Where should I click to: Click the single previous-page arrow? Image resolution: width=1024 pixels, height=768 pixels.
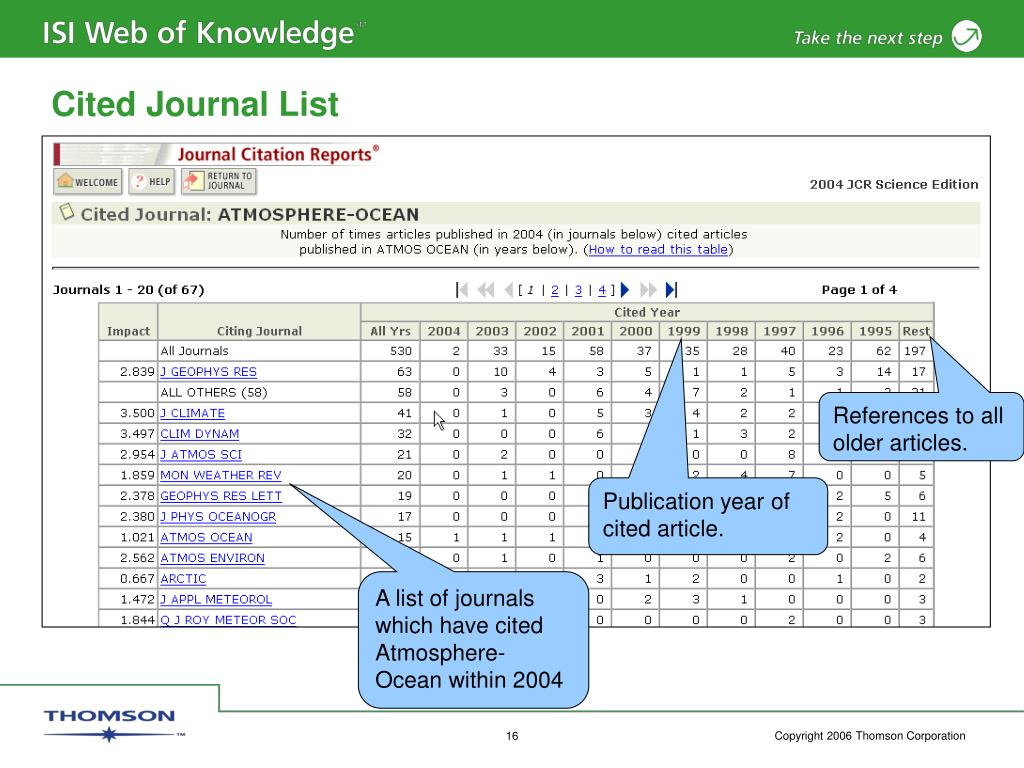pyautogui.click(x=509, y=289)
